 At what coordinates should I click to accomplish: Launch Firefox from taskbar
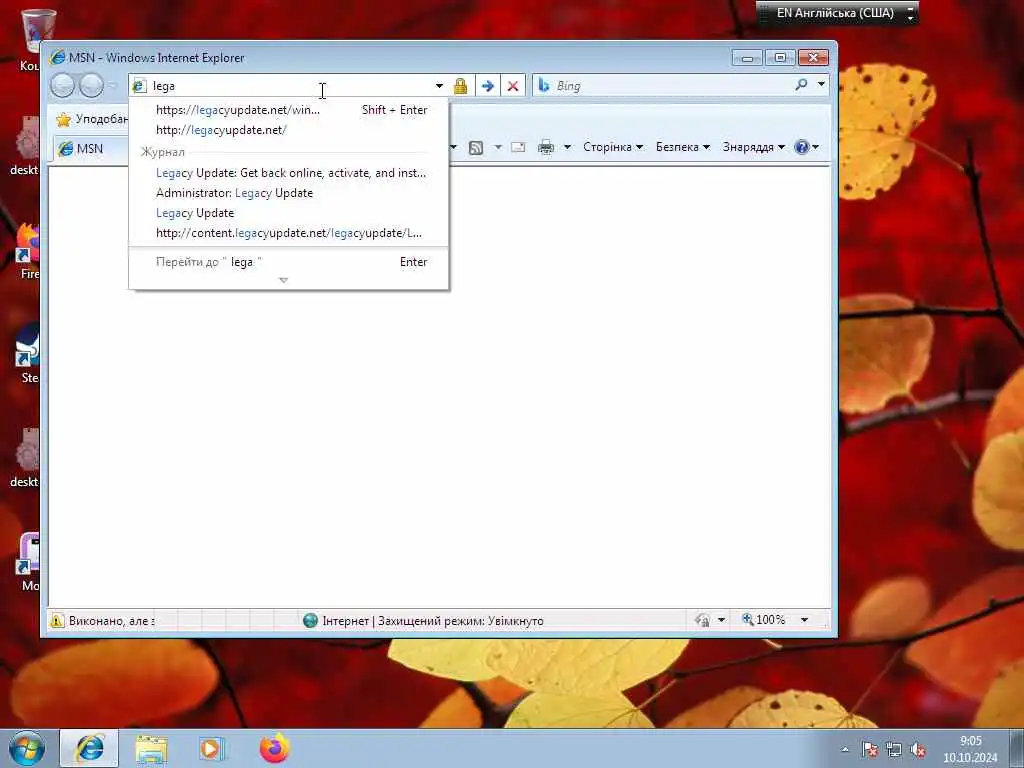[274, 748]
